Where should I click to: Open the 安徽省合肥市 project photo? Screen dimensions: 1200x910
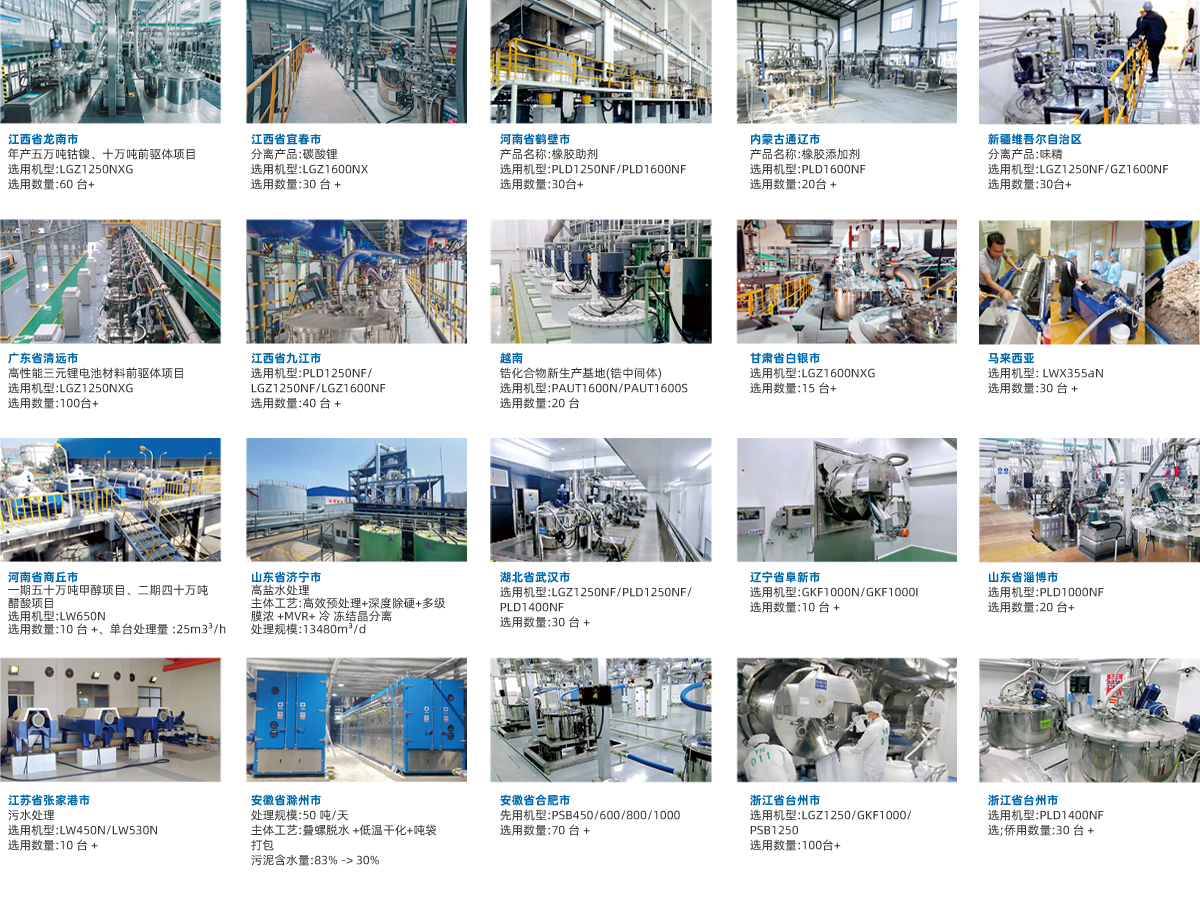pos(601,720)
